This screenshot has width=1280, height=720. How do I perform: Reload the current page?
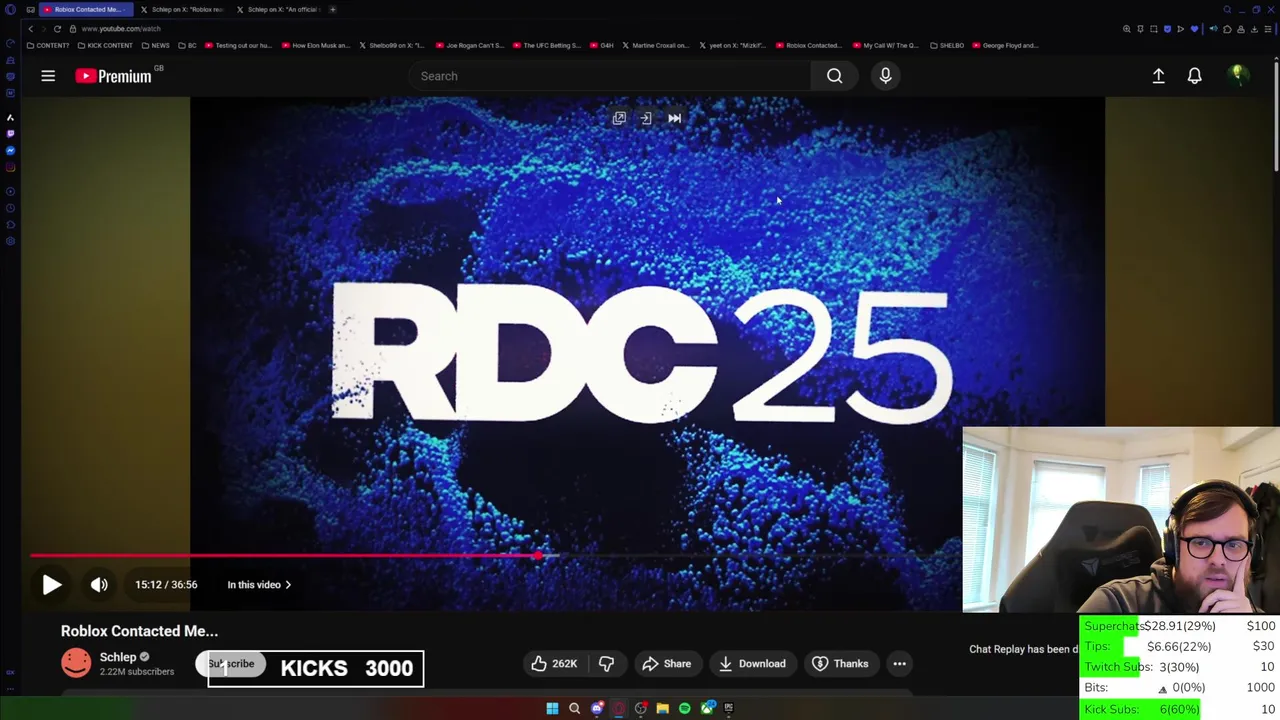[x=57, y=29]
